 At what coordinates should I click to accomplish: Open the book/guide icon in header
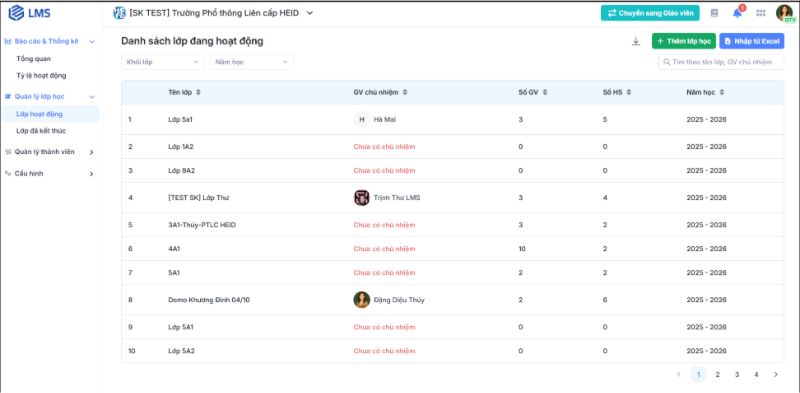(x=714, y=13)
